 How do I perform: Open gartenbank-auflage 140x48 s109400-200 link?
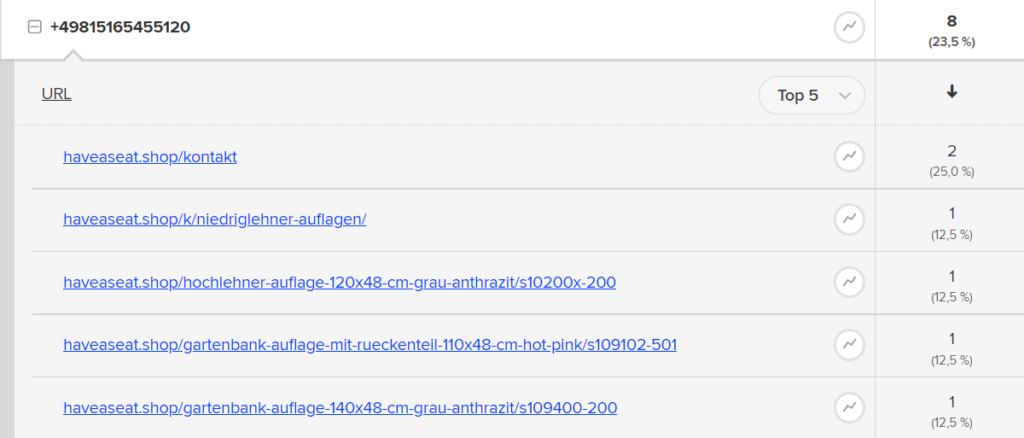(340, 408)
